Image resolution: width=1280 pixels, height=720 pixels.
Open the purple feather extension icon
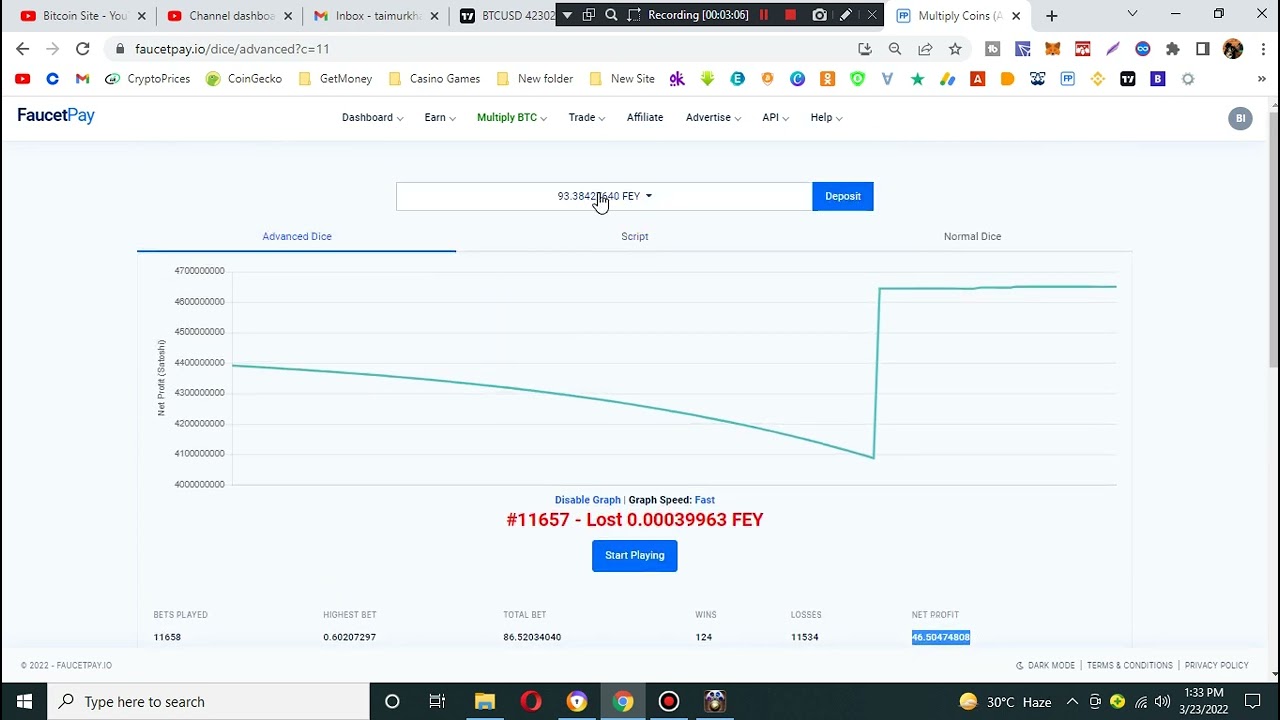[1113, 49]
